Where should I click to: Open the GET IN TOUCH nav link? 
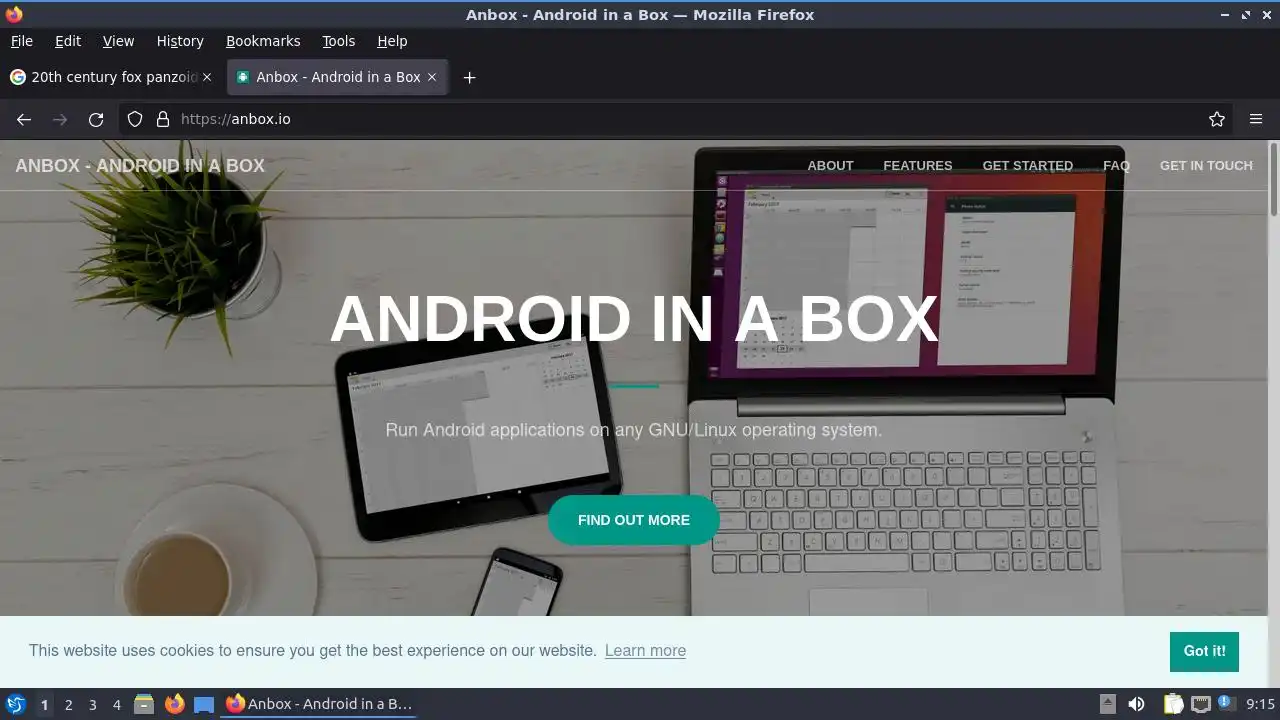click(1206, 166)
